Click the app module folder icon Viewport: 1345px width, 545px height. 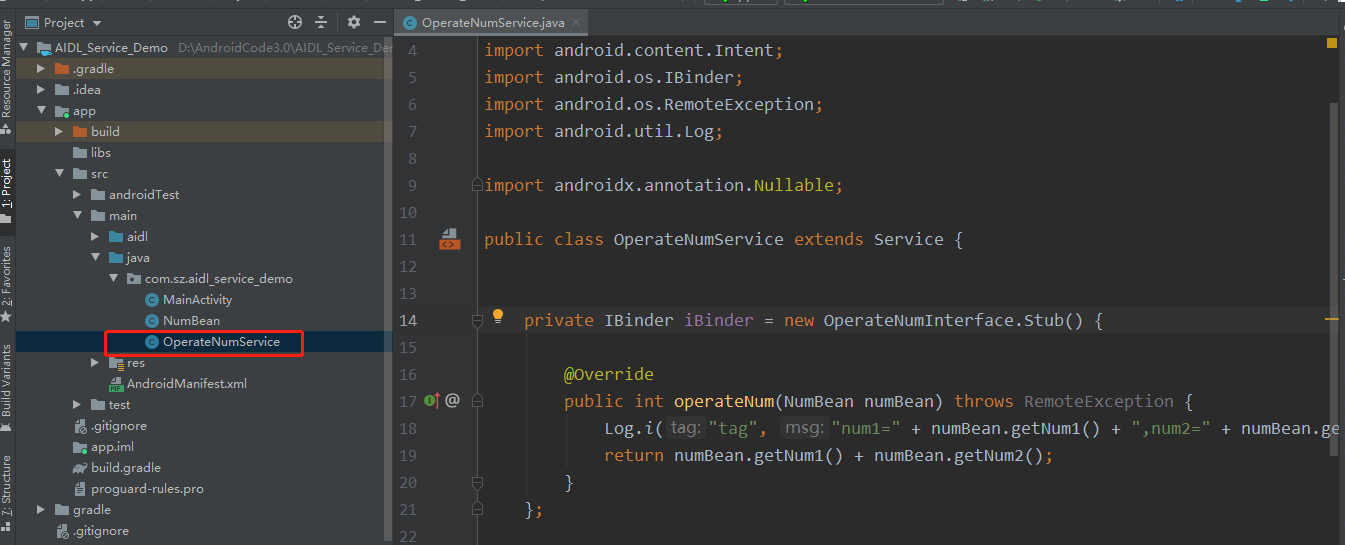(62, 111)
